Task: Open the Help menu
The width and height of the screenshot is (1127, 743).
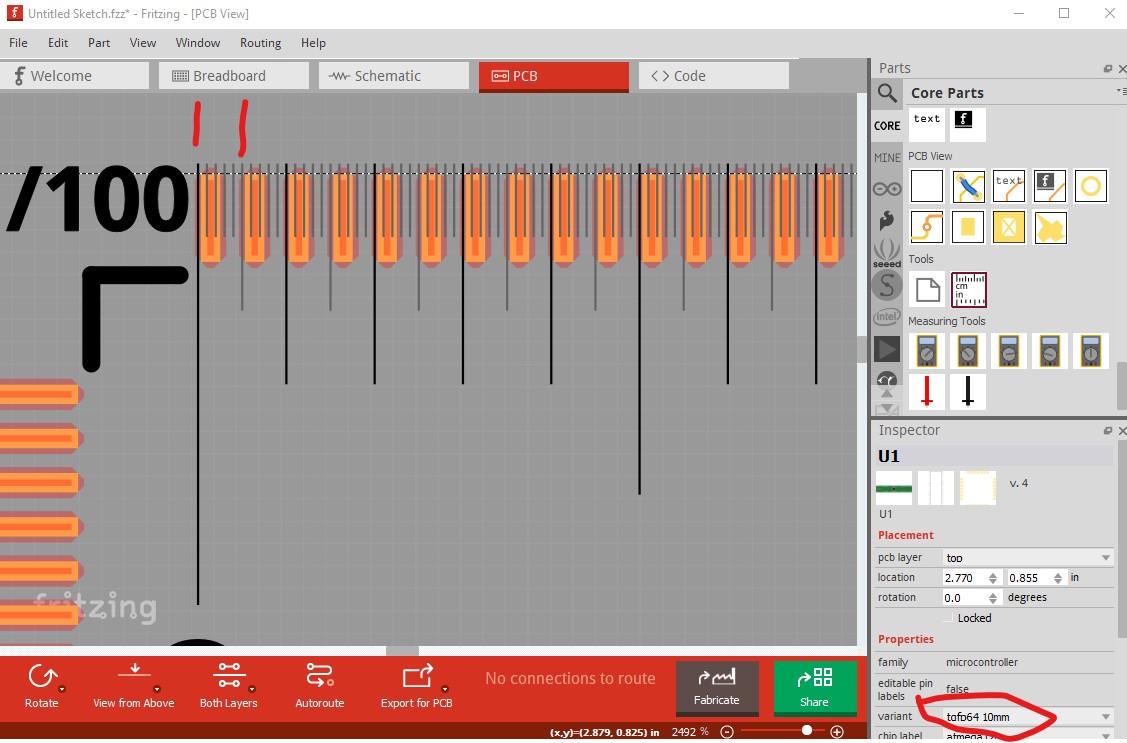Action: (x=313, y=43)
